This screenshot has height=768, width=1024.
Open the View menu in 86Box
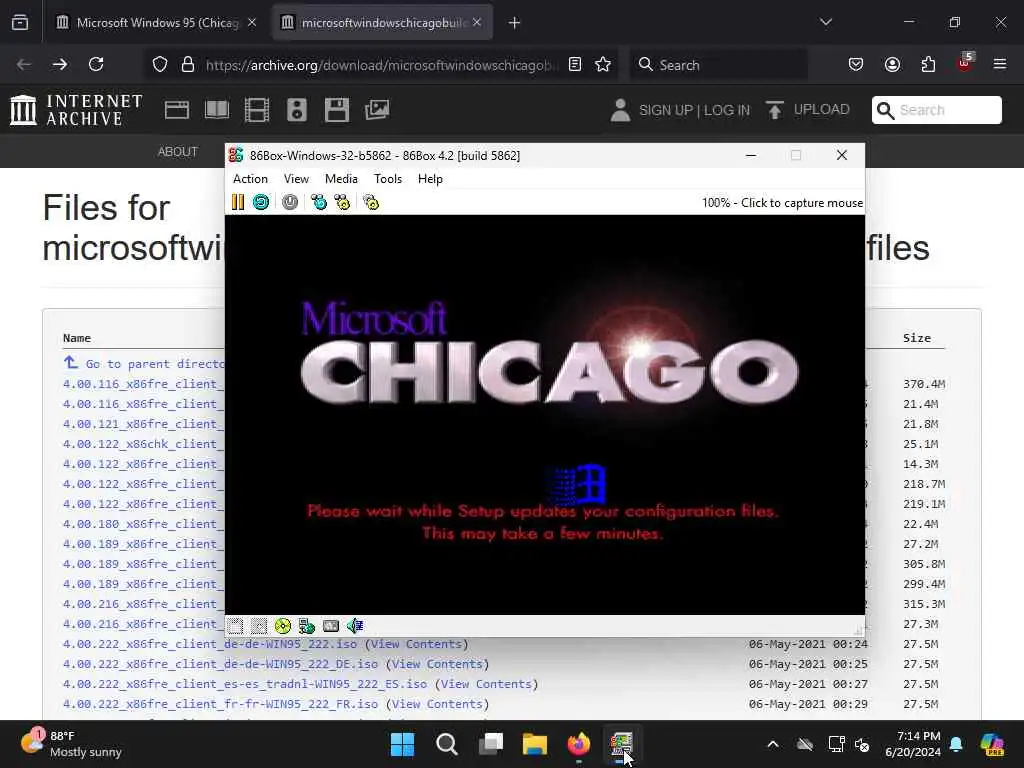coord(296,179)
